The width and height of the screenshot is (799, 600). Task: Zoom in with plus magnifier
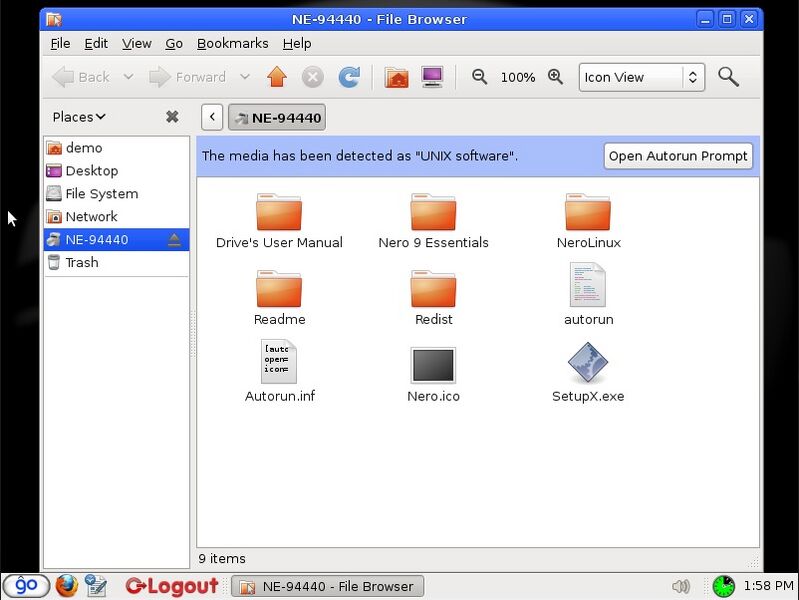pyautogui.click(x=555, y=77)
